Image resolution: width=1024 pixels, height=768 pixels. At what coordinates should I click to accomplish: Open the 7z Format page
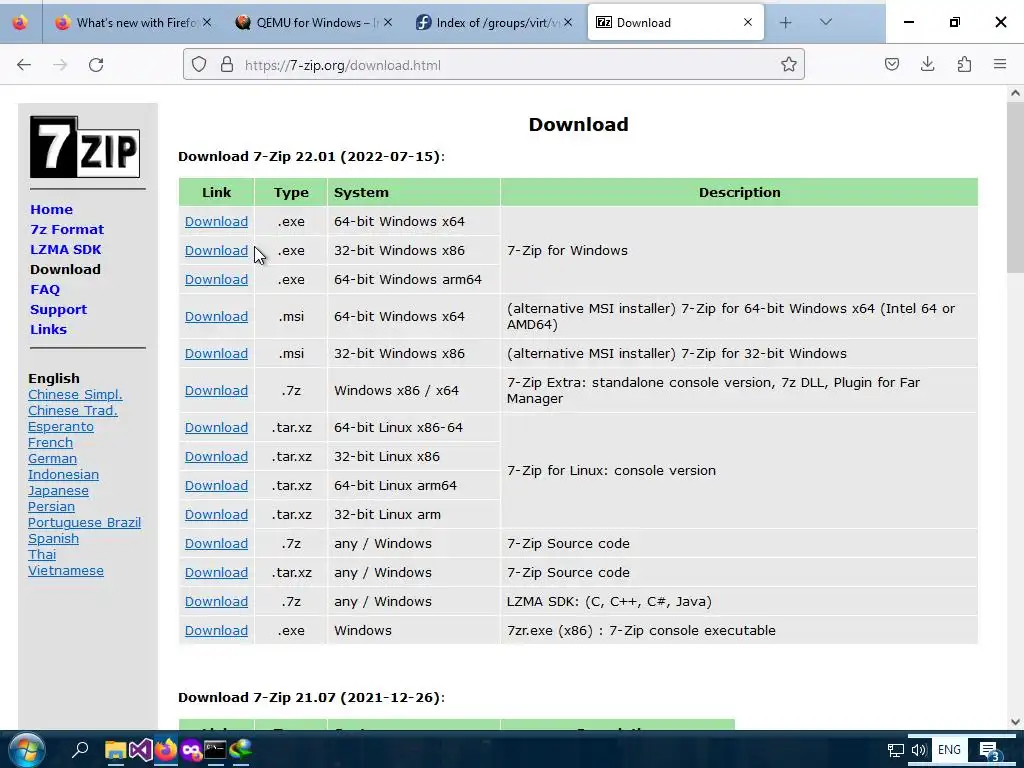coord(67,230)
